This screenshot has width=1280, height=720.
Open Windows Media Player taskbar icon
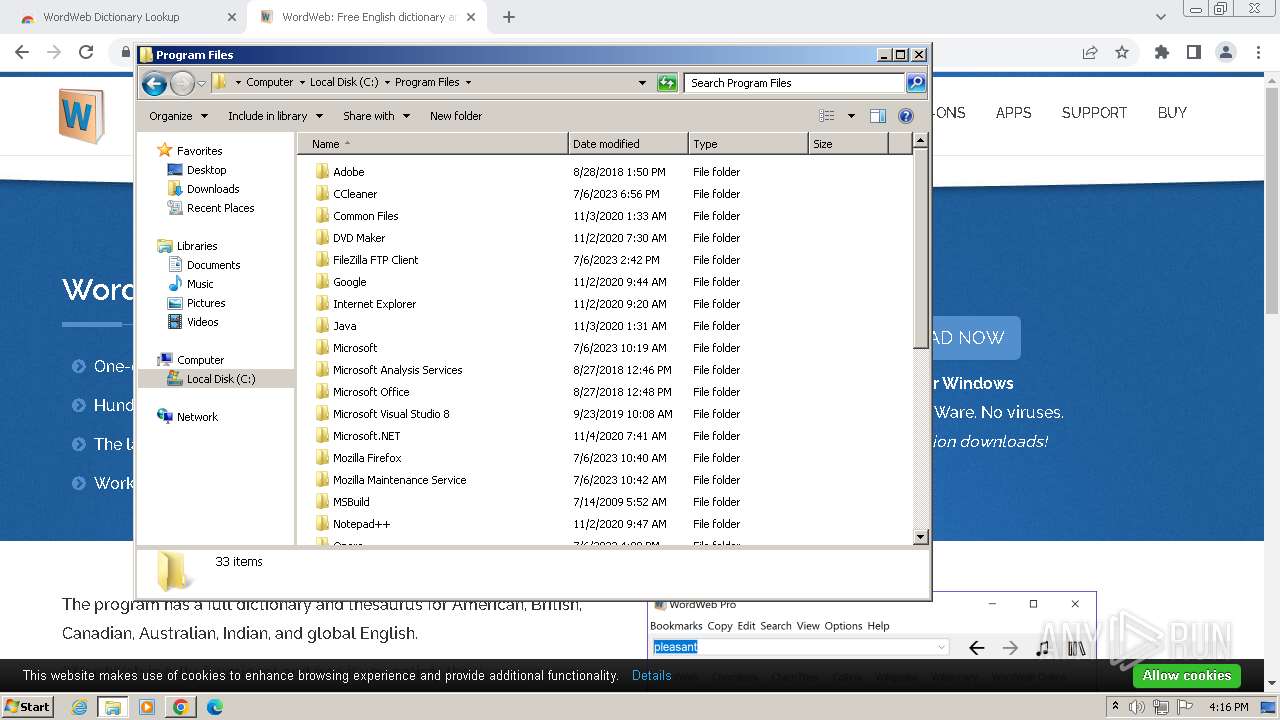[x=147, y=707]
